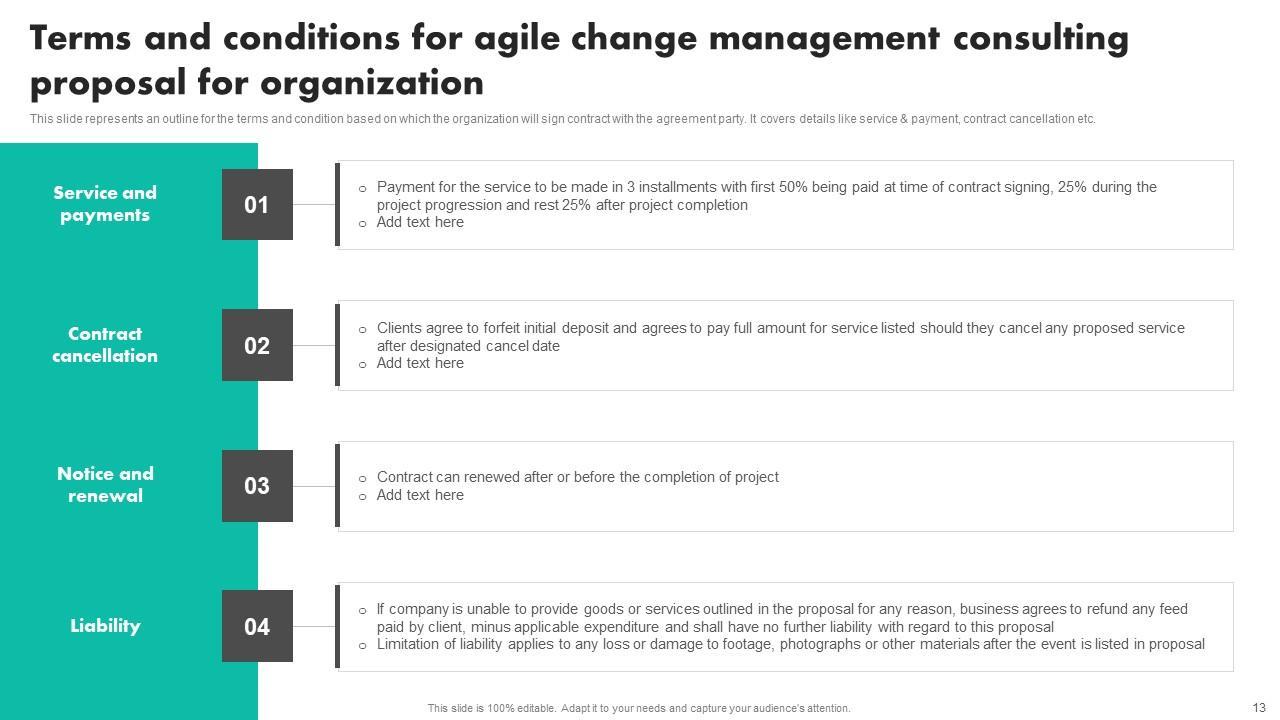Click the slide title about terms and conditions
This screenshot has width=1280, height=720.
(579, 60)
